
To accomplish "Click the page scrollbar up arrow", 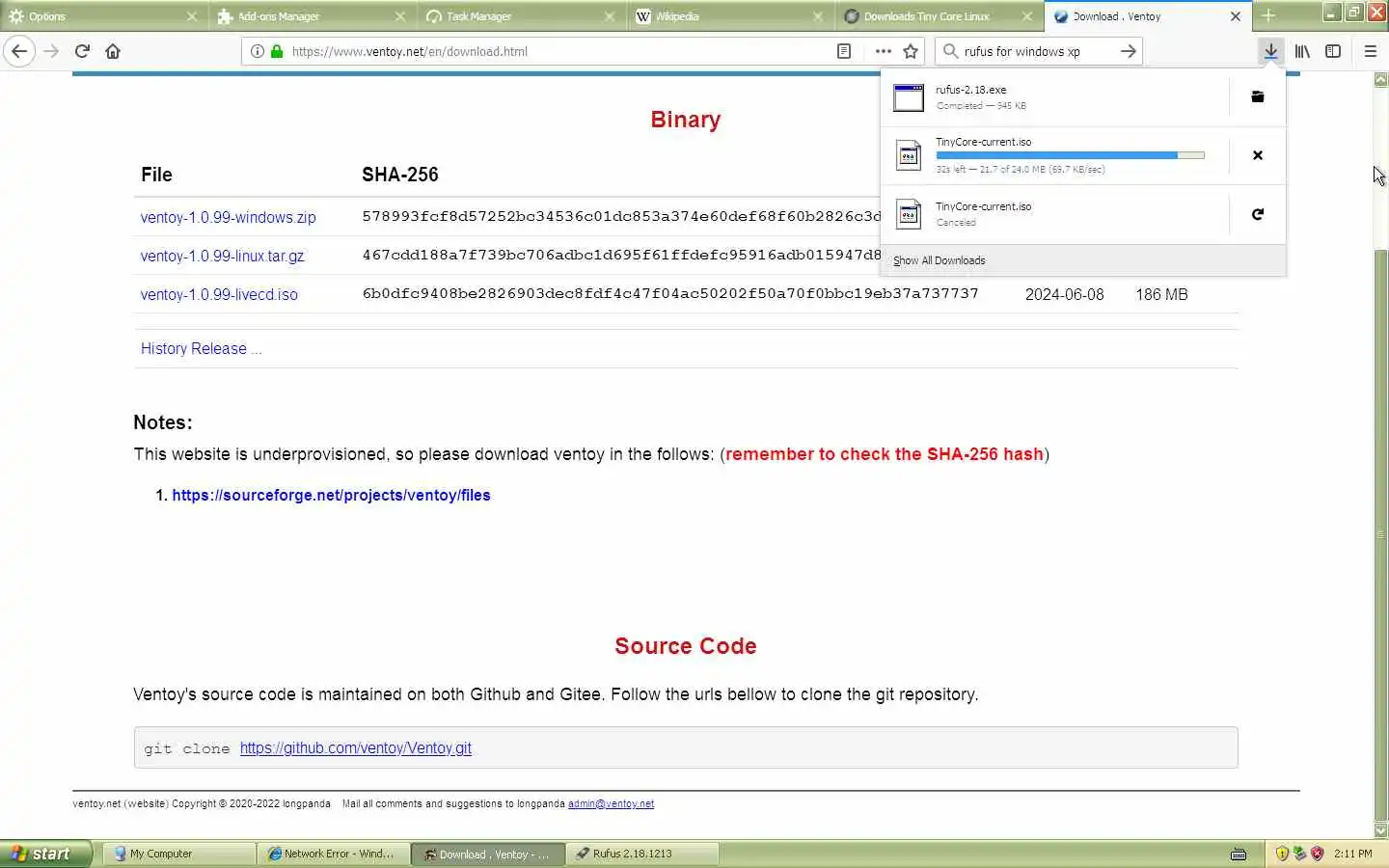I will [1380, 79].
